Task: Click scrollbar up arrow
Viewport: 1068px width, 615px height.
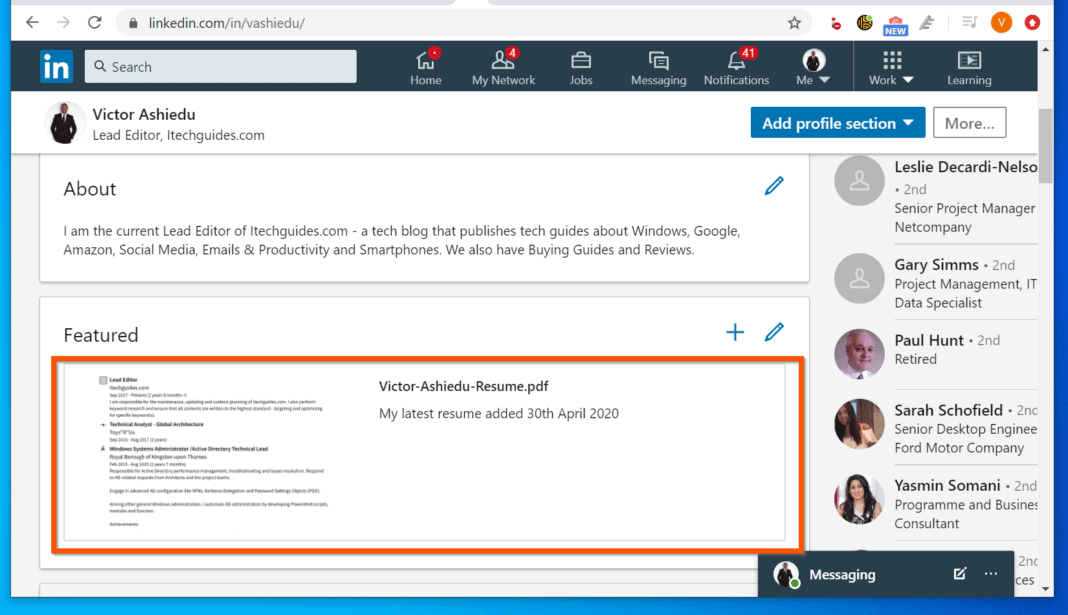Action: click(1046, 49)
